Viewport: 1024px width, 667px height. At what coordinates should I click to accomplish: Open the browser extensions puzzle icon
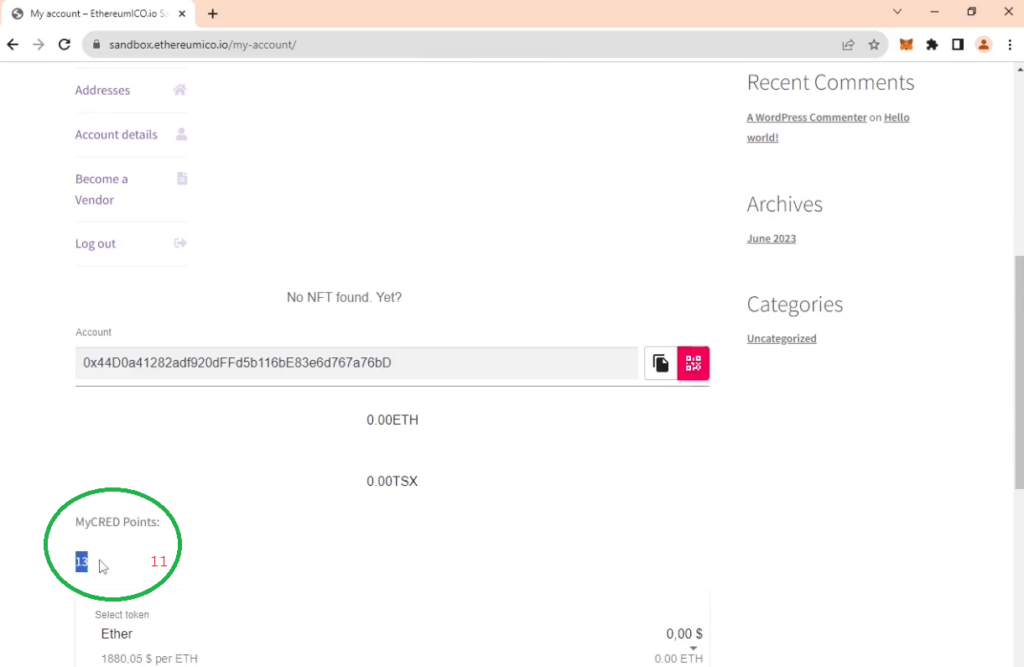(932, 44)
